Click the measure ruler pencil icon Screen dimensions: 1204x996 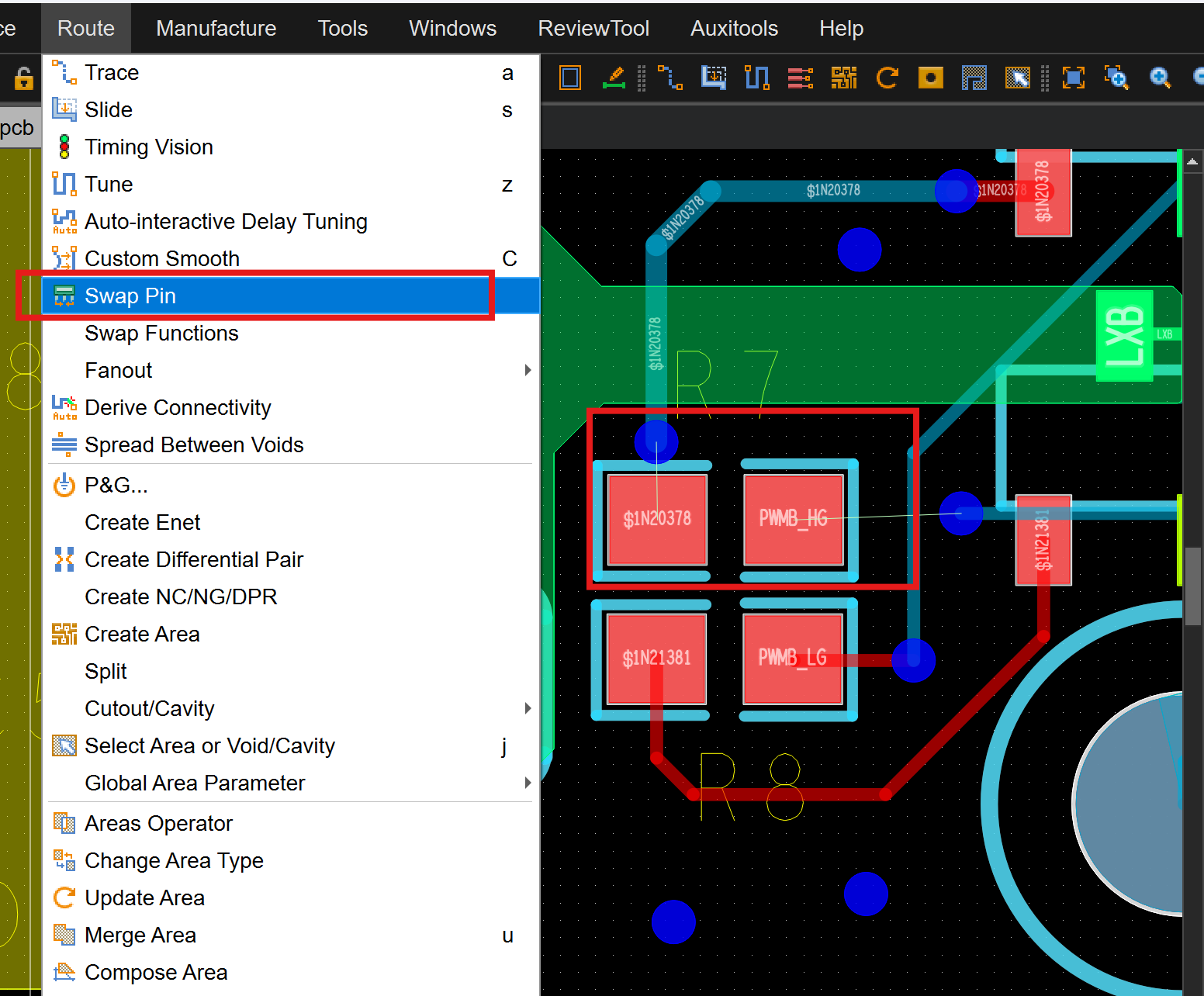(614, 78)
